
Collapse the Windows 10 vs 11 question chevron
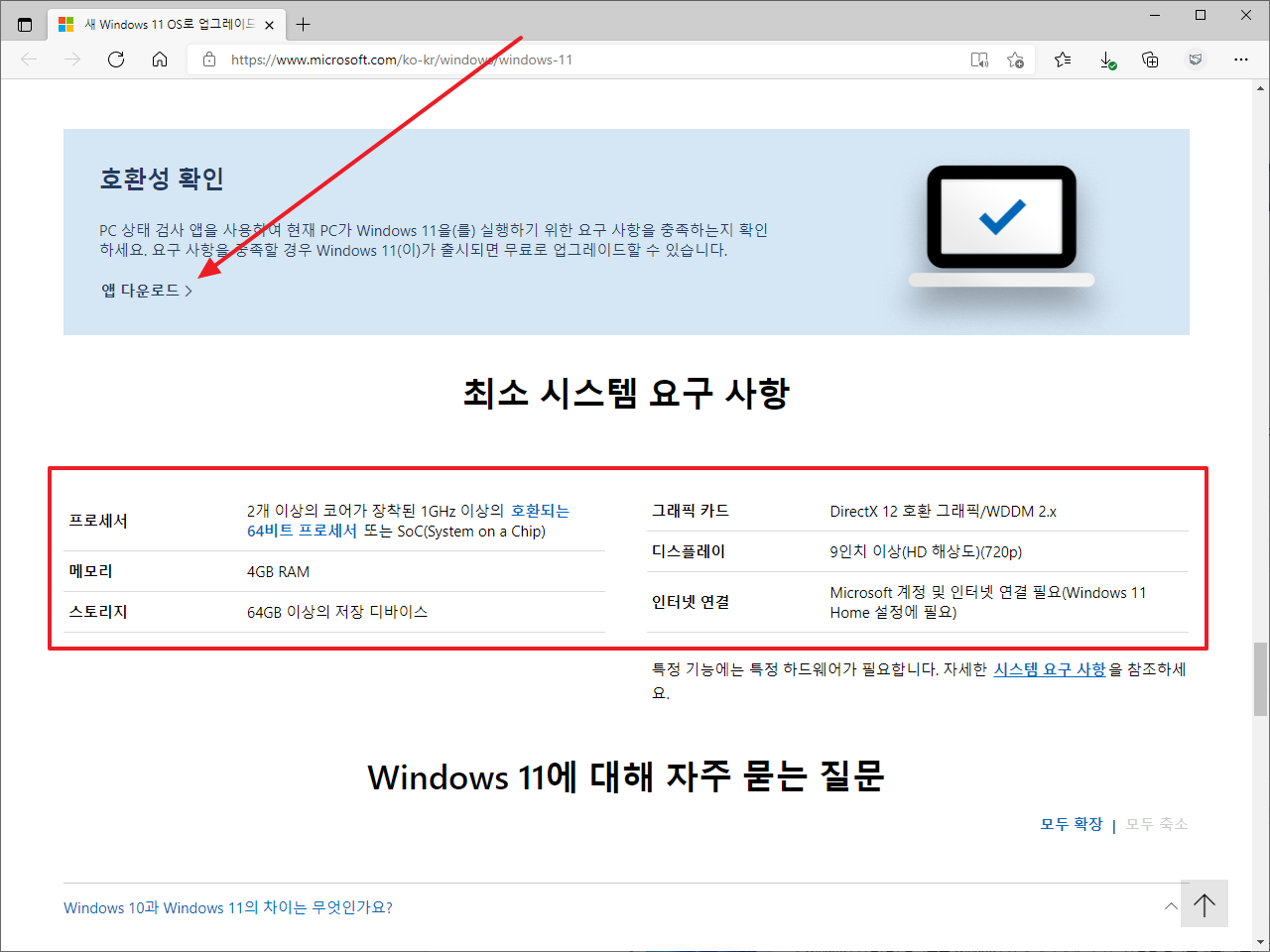click(x=1171, y=906)
